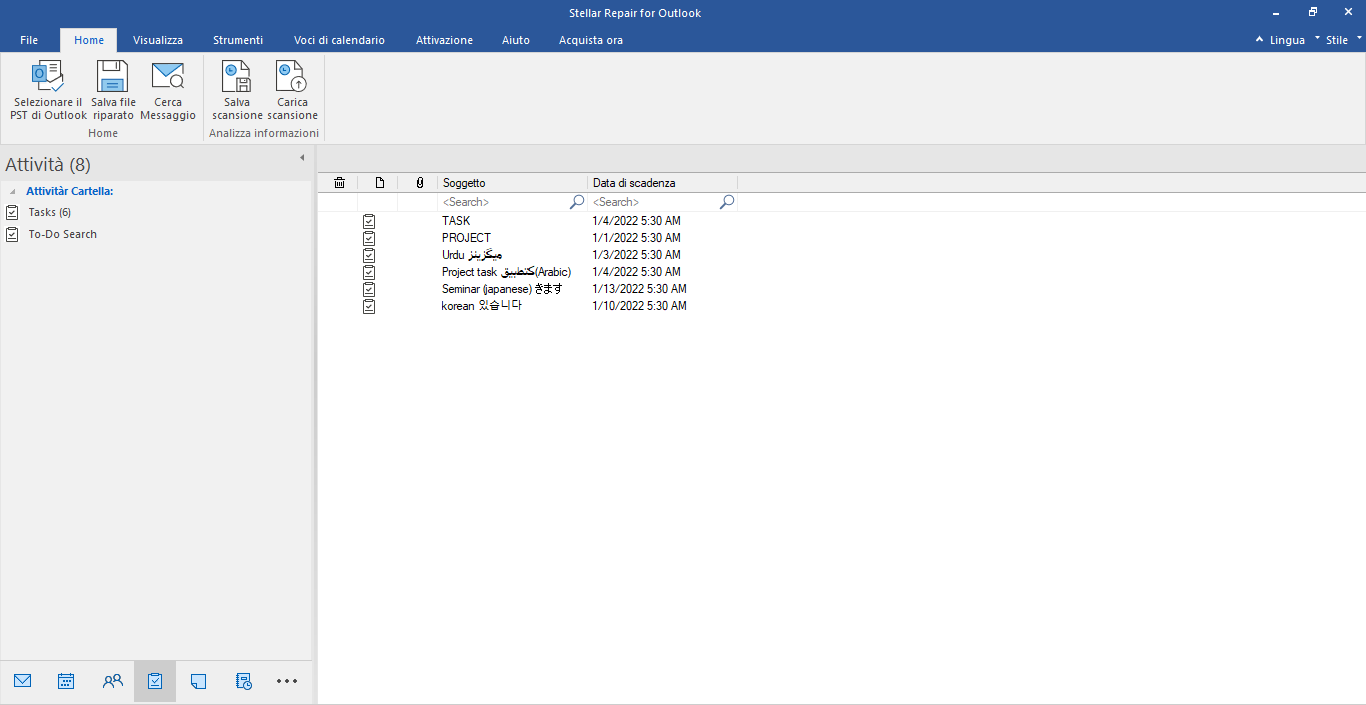1366x705 pixels.
Task: Click Salva file riparato icon
Action: pyautogui.click(x=112, y=77)
